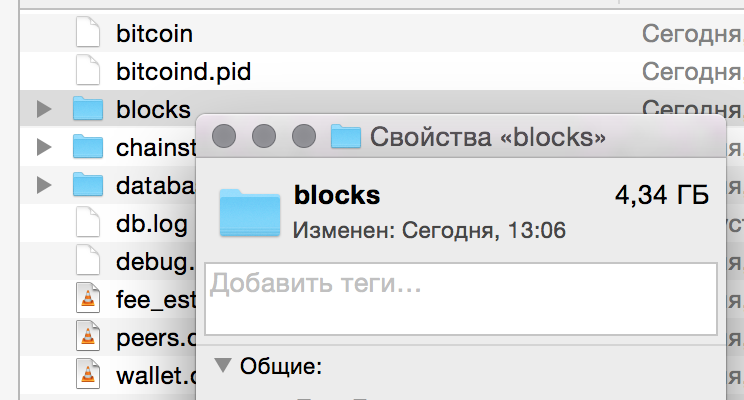This screenshot has height=400, width=744.
Task: Click the peers file VLC icon
Action: 88,336
